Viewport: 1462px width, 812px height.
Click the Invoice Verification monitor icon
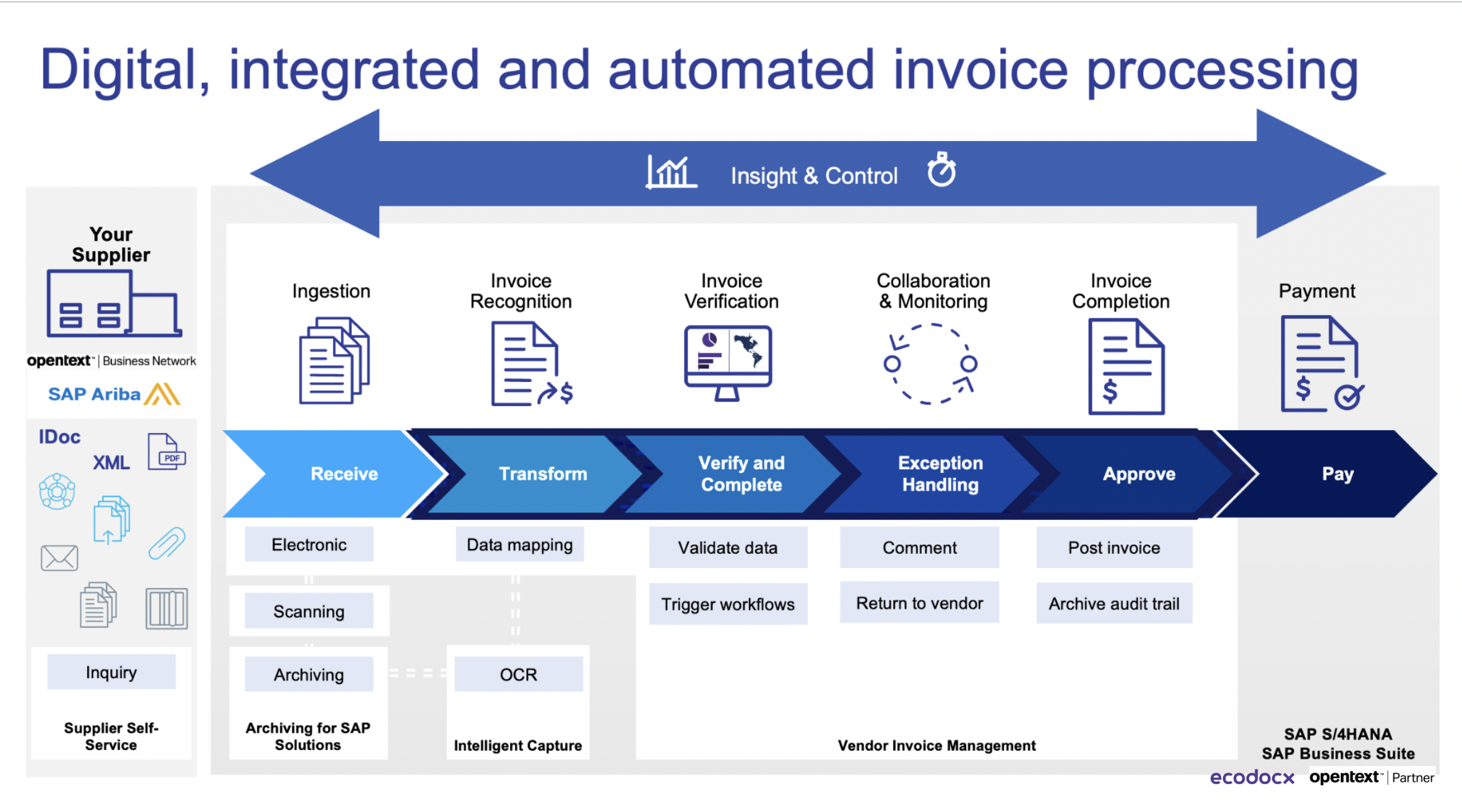[728, 363]
